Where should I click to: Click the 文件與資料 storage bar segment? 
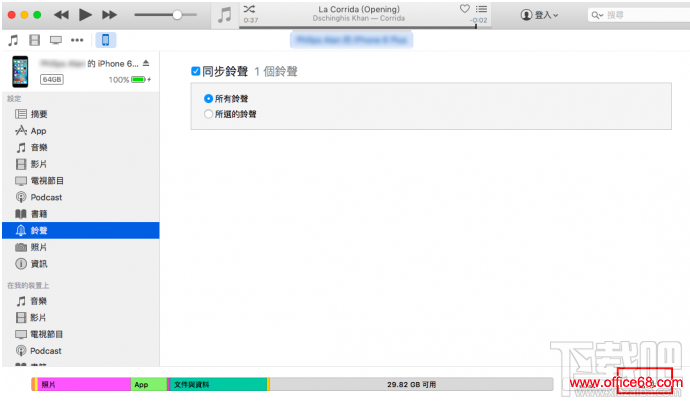coord(218,384)
